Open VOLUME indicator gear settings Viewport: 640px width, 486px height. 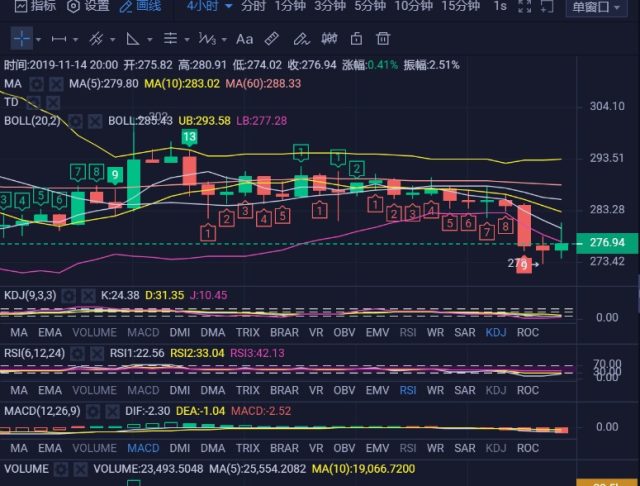61,469
